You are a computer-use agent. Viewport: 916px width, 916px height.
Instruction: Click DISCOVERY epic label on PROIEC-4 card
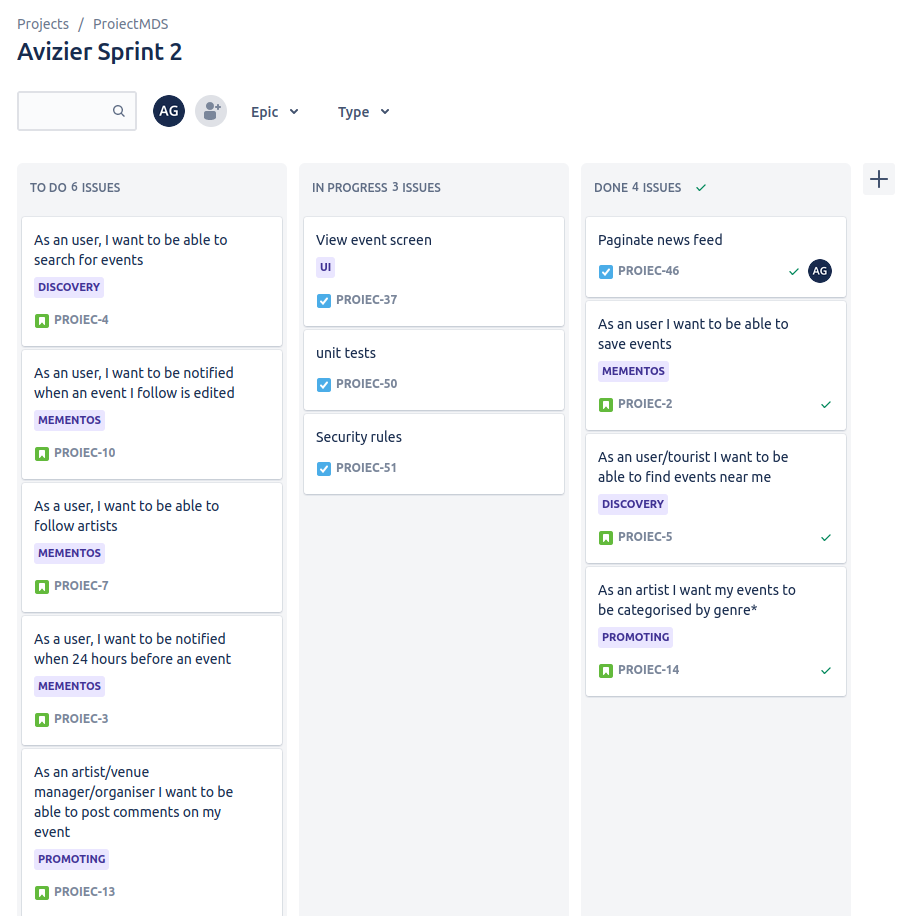[69, 287]
